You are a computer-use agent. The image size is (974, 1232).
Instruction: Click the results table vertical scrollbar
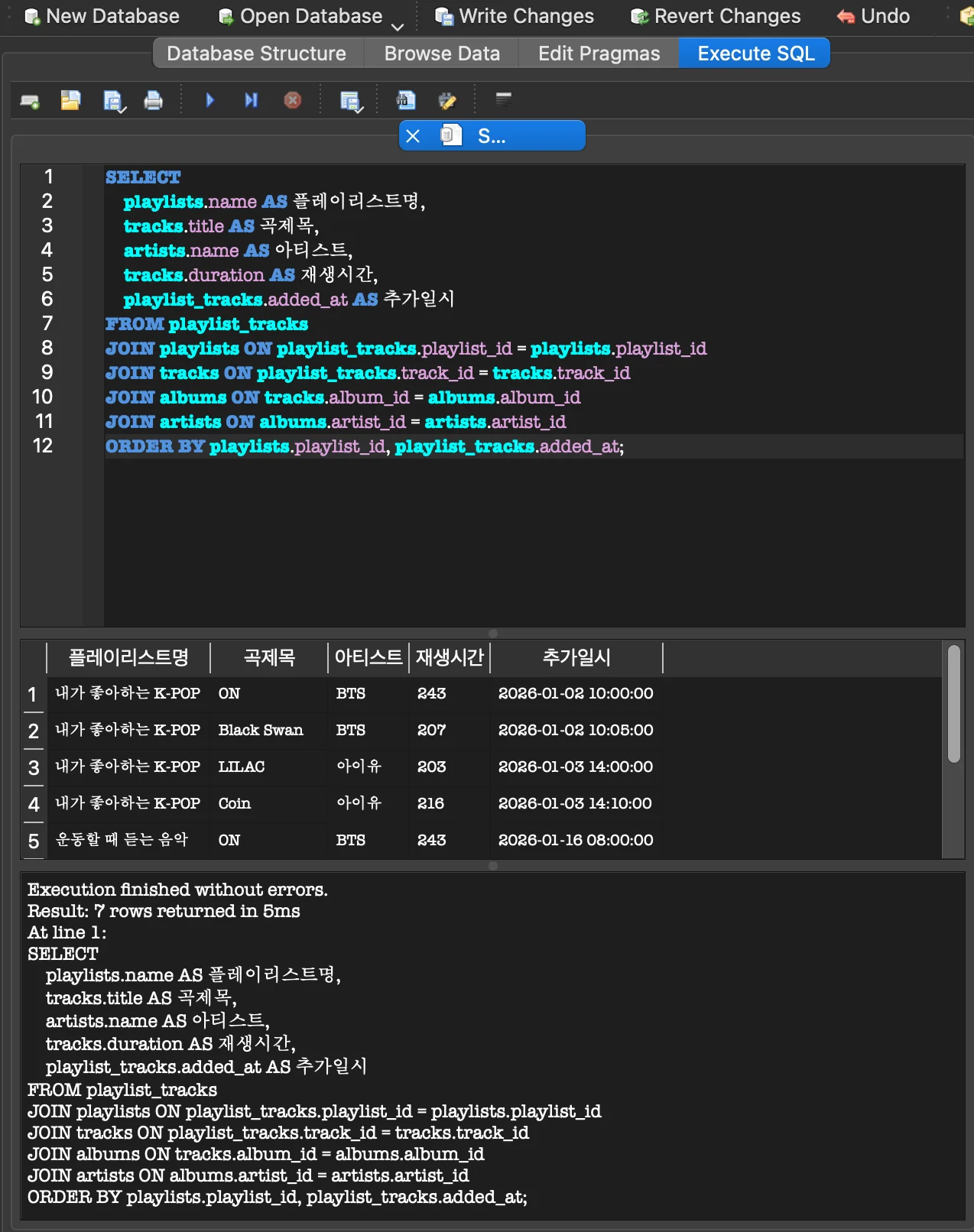pos(953,703)
